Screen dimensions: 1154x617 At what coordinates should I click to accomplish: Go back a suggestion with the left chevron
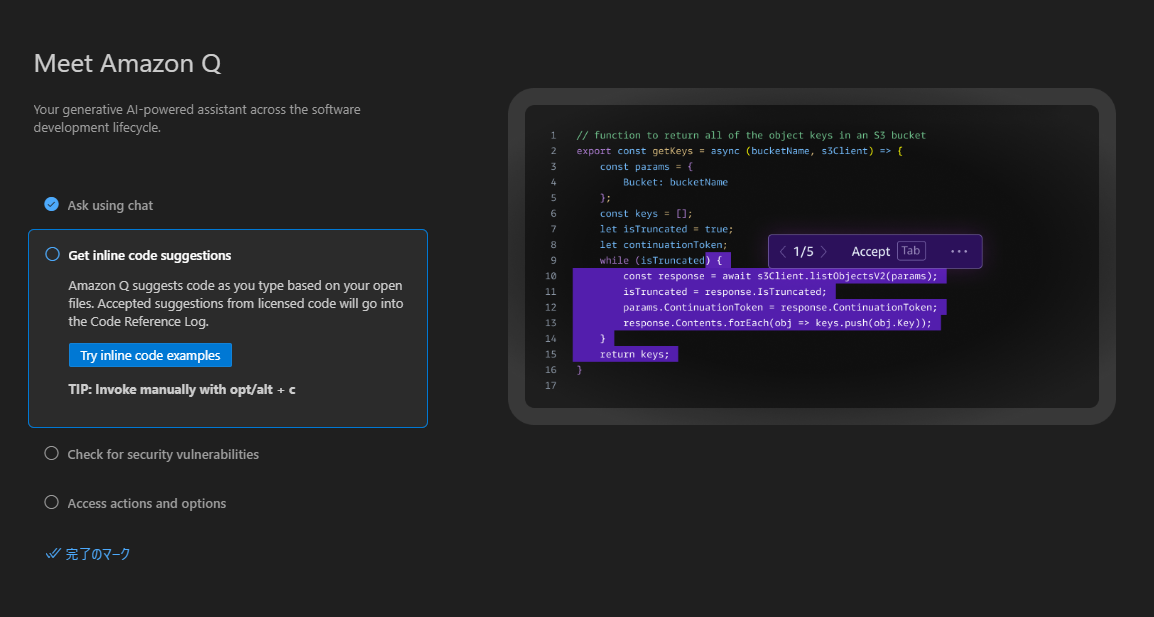(x=783, y=251)
